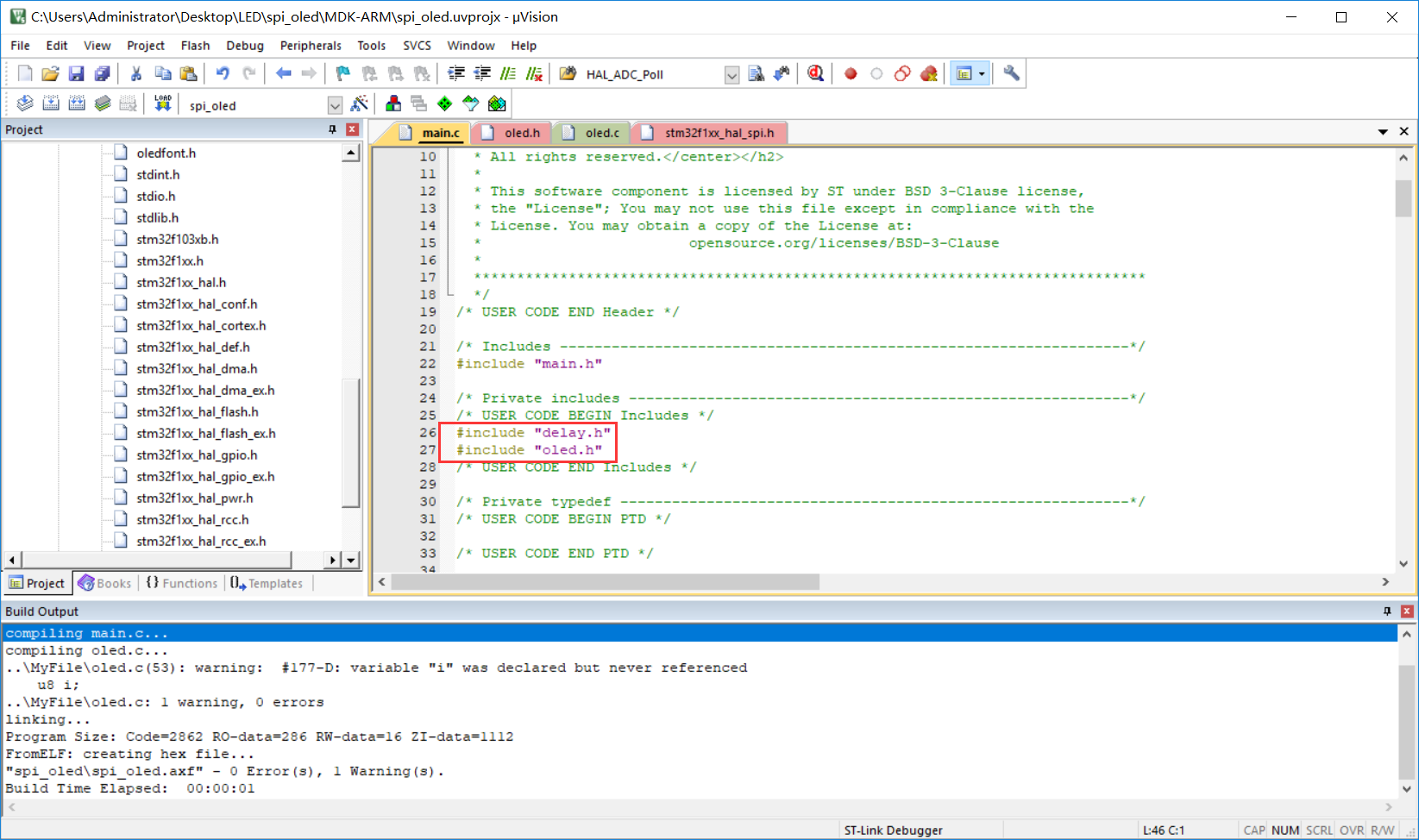Rebuild all target files

click(77, 104)
